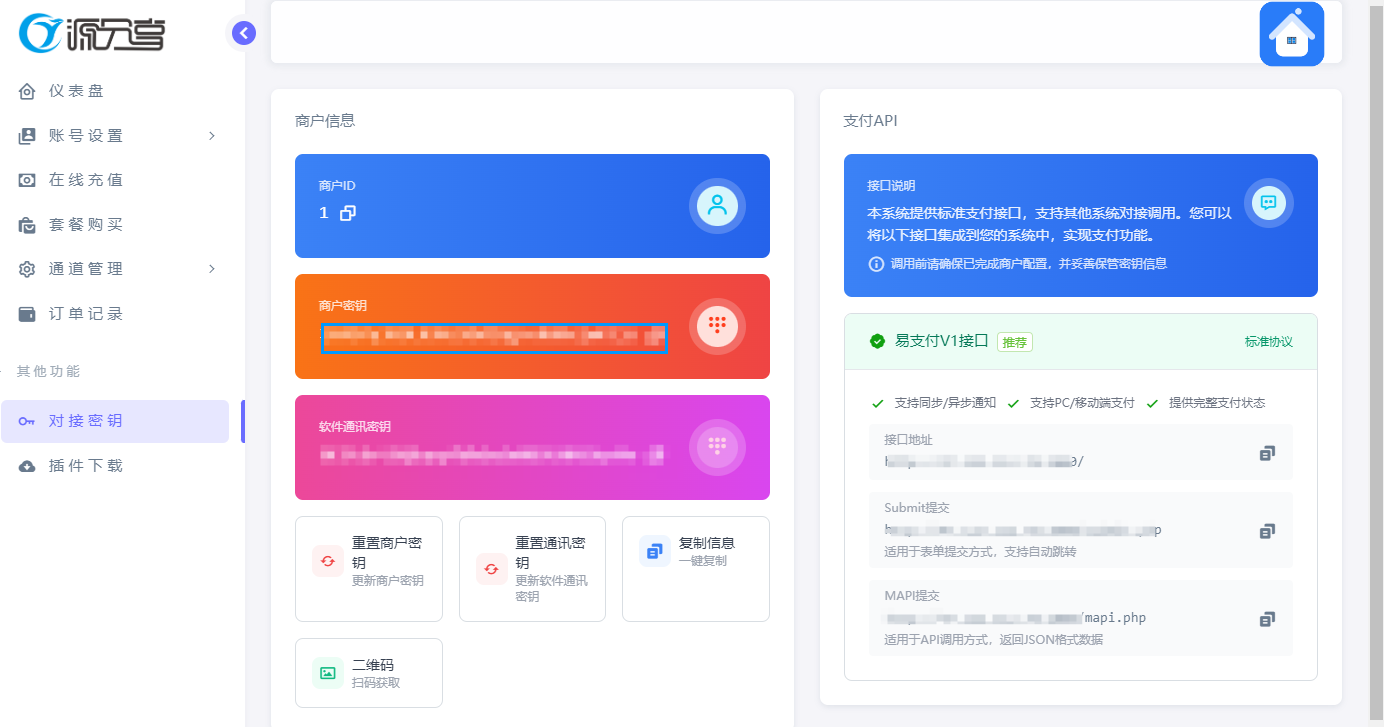Click the blurred 软件通讯密钥 value

pos(491,456)
